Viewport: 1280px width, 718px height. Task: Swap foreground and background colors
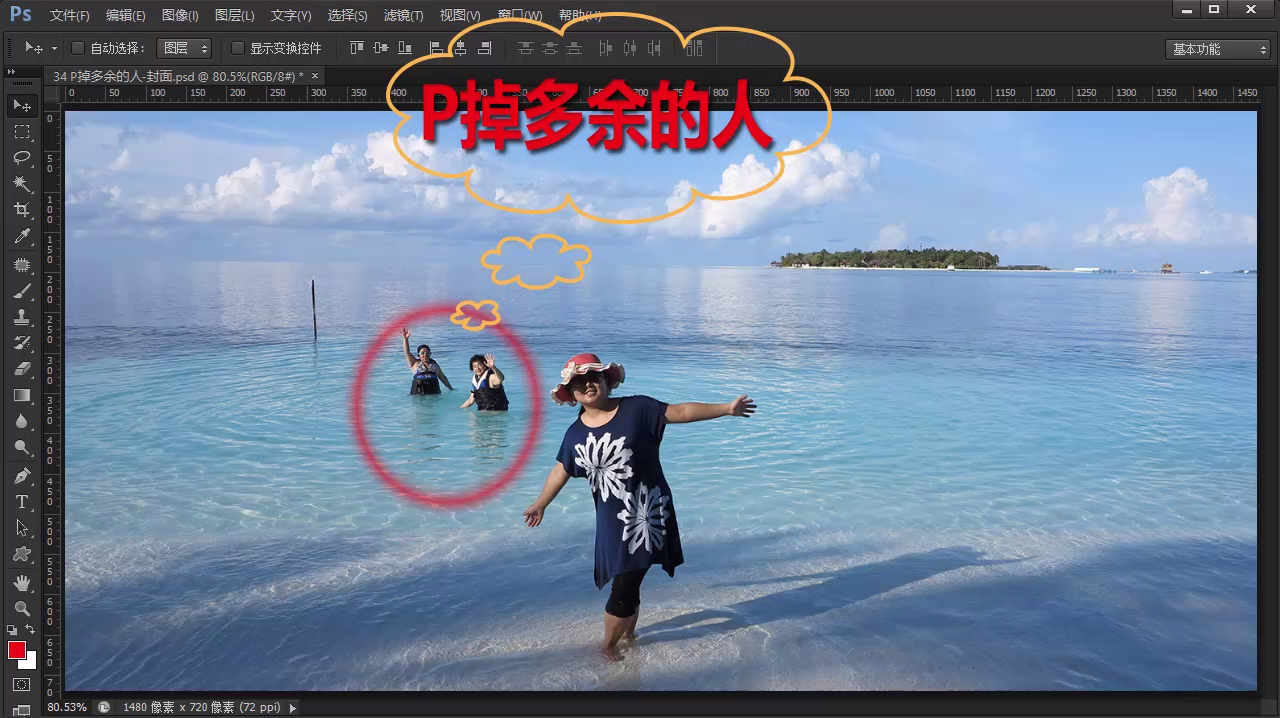pos(31,630)
